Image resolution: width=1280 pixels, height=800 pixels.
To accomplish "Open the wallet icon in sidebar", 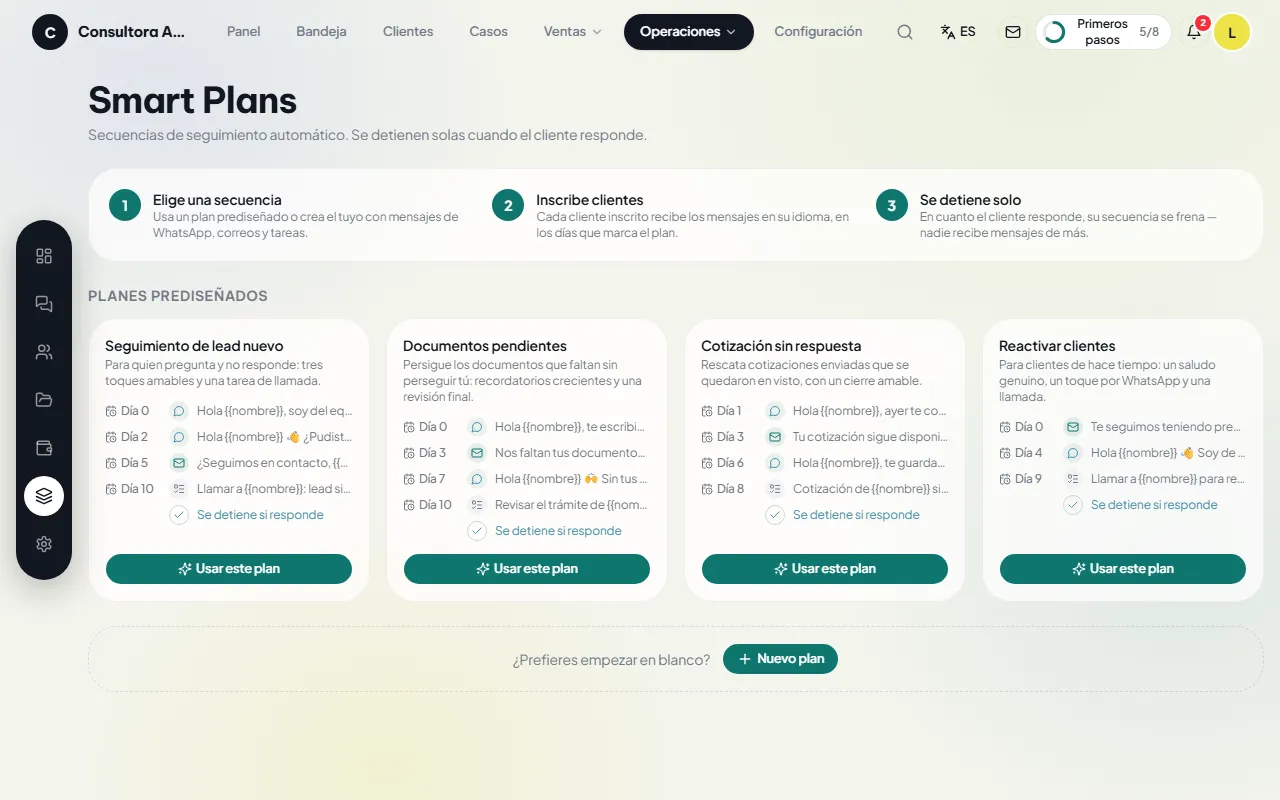I will [x=44, y=448].
